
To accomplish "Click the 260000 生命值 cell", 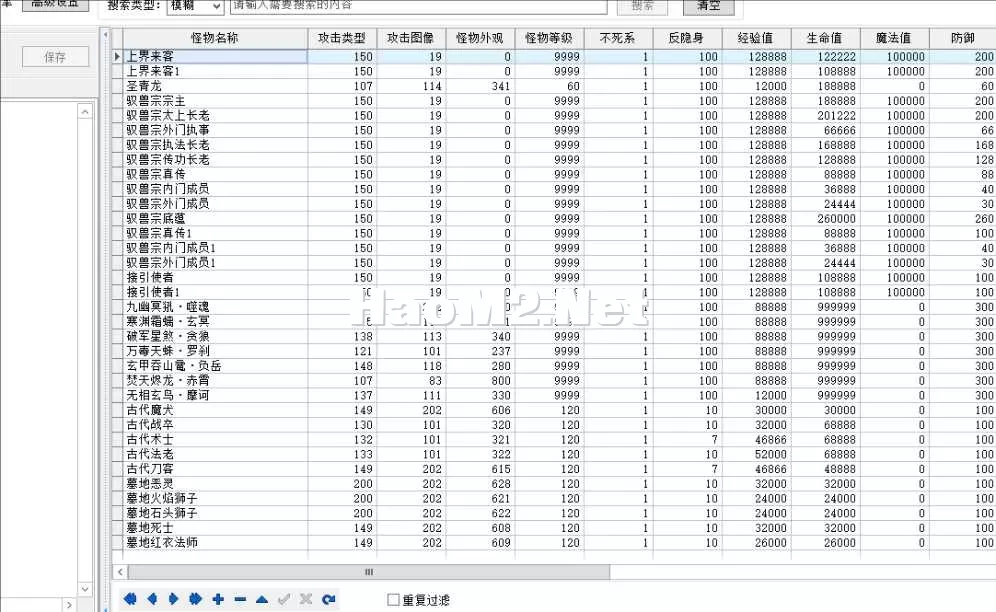I will tap(826, 219).
